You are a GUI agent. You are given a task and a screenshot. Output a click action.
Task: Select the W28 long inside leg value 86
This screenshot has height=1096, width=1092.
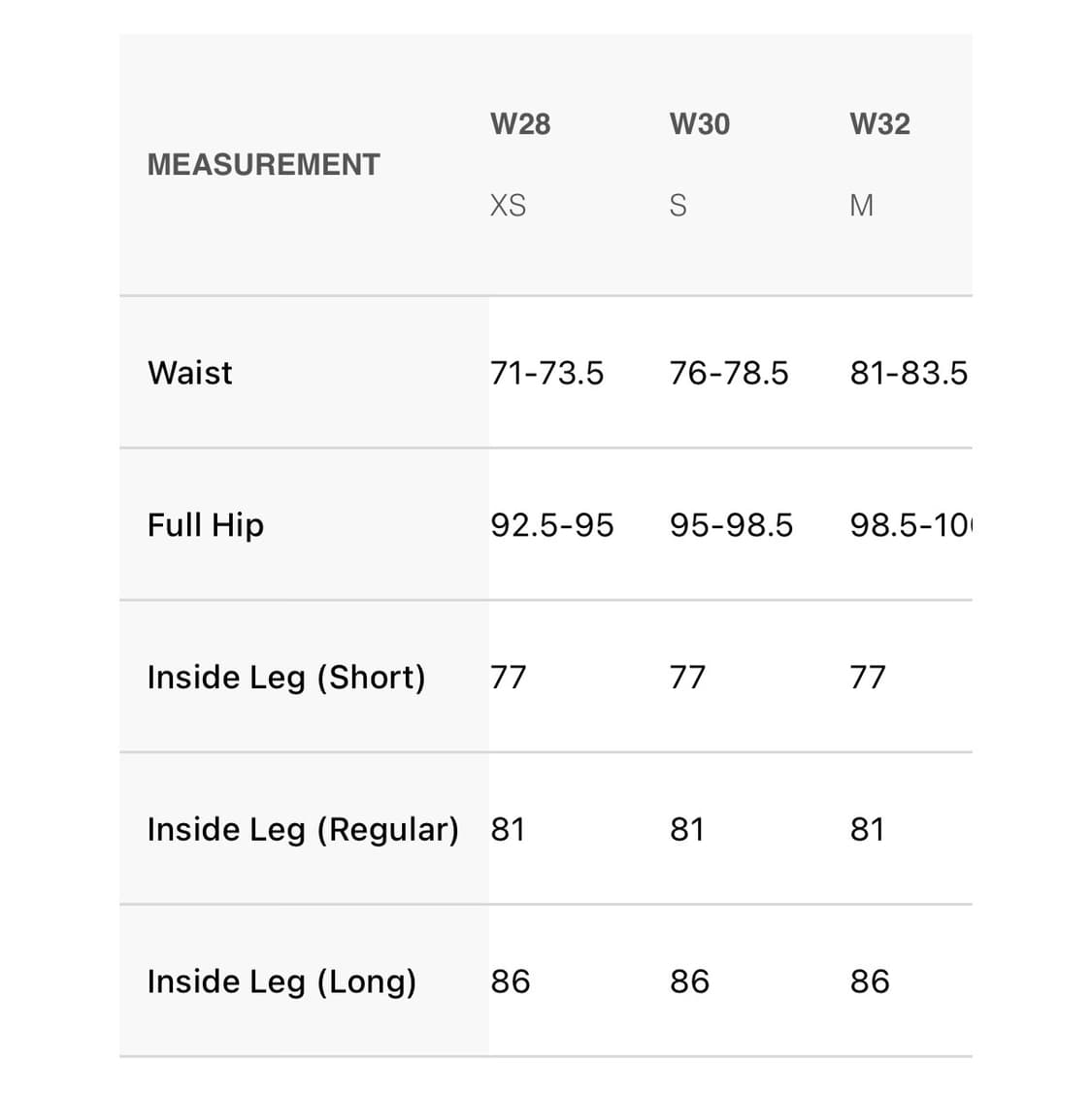click(x=511, y=981)
